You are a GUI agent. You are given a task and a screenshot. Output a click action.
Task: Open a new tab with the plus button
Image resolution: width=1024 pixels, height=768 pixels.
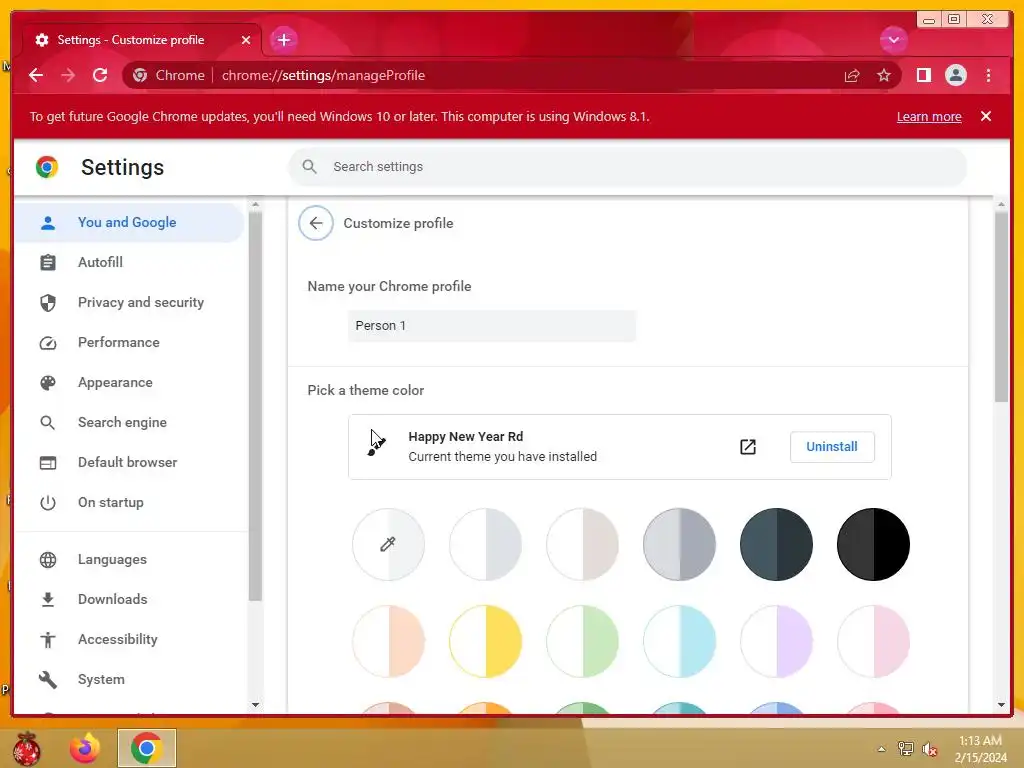click(283, 40)
